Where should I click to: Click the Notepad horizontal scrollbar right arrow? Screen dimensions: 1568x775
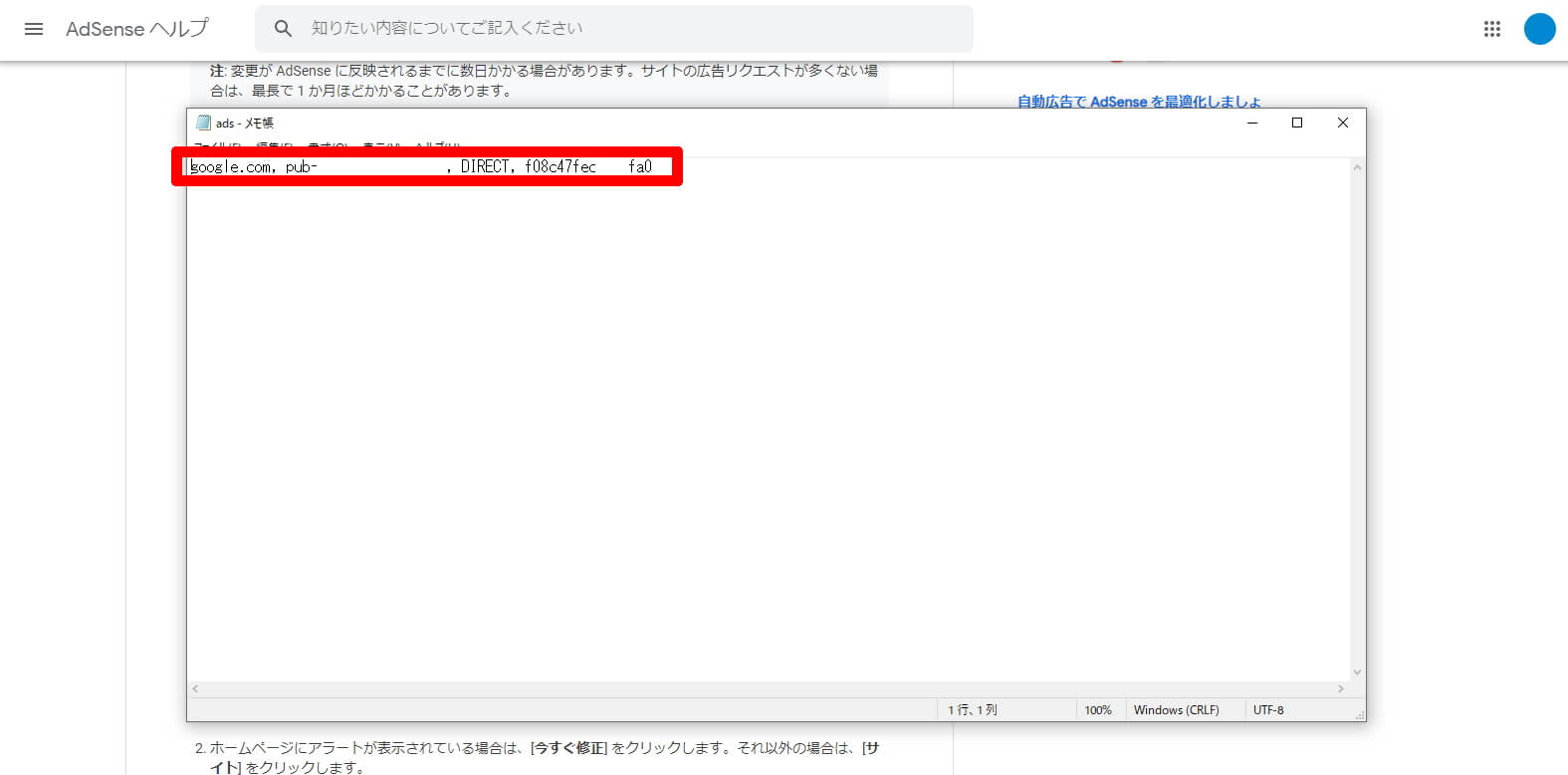click(x=1341, y=688)
